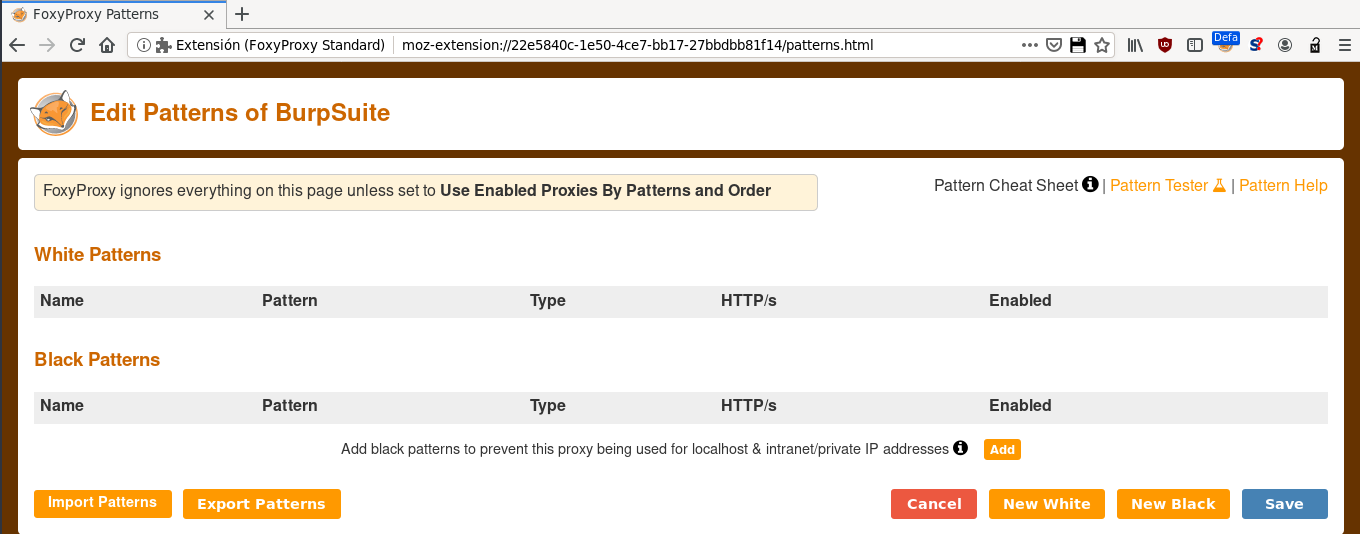
Task: Reload the current page
Action: 77,45
